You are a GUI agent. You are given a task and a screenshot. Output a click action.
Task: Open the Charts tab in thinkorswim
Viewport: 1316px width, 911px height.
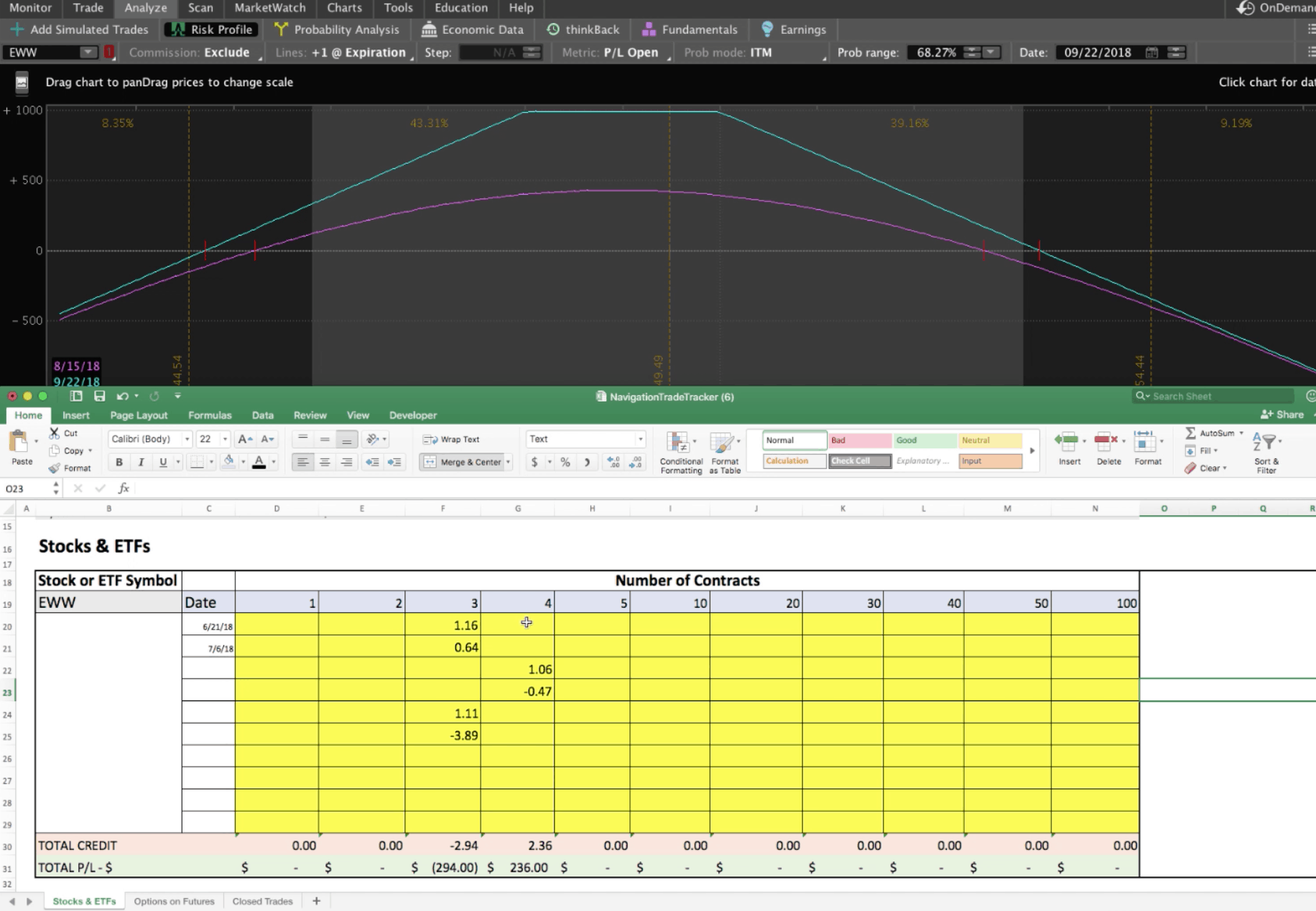click(344, 8)
